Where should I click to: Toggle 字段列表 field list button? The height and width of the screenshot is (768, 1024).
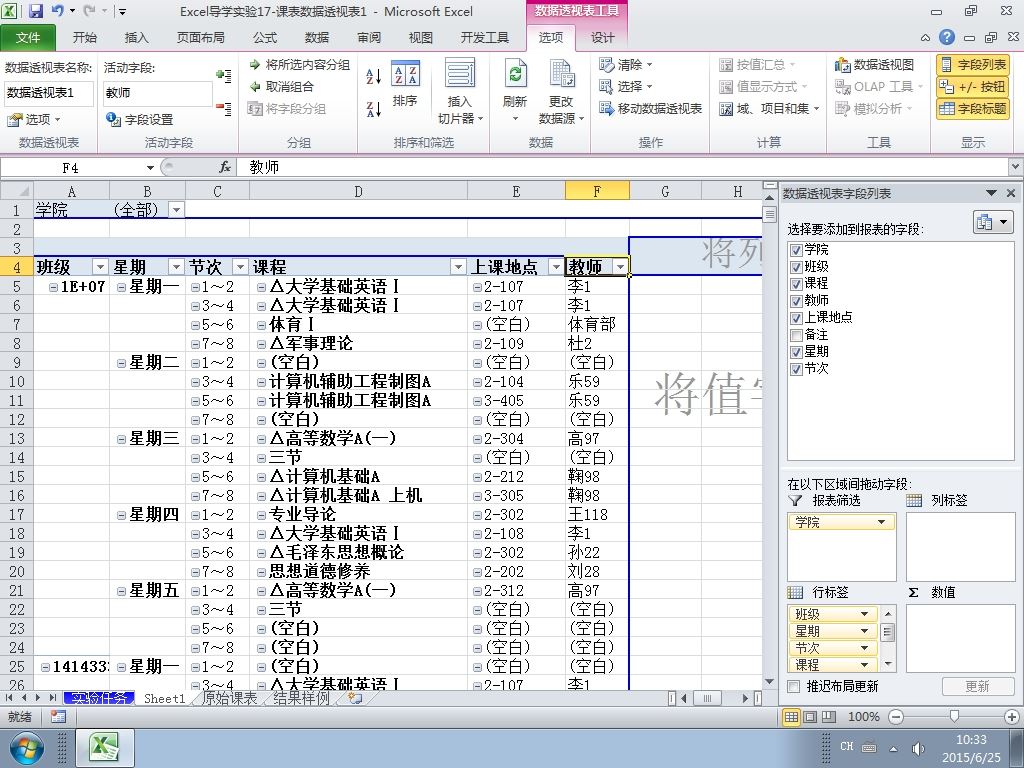click(973, 65)
